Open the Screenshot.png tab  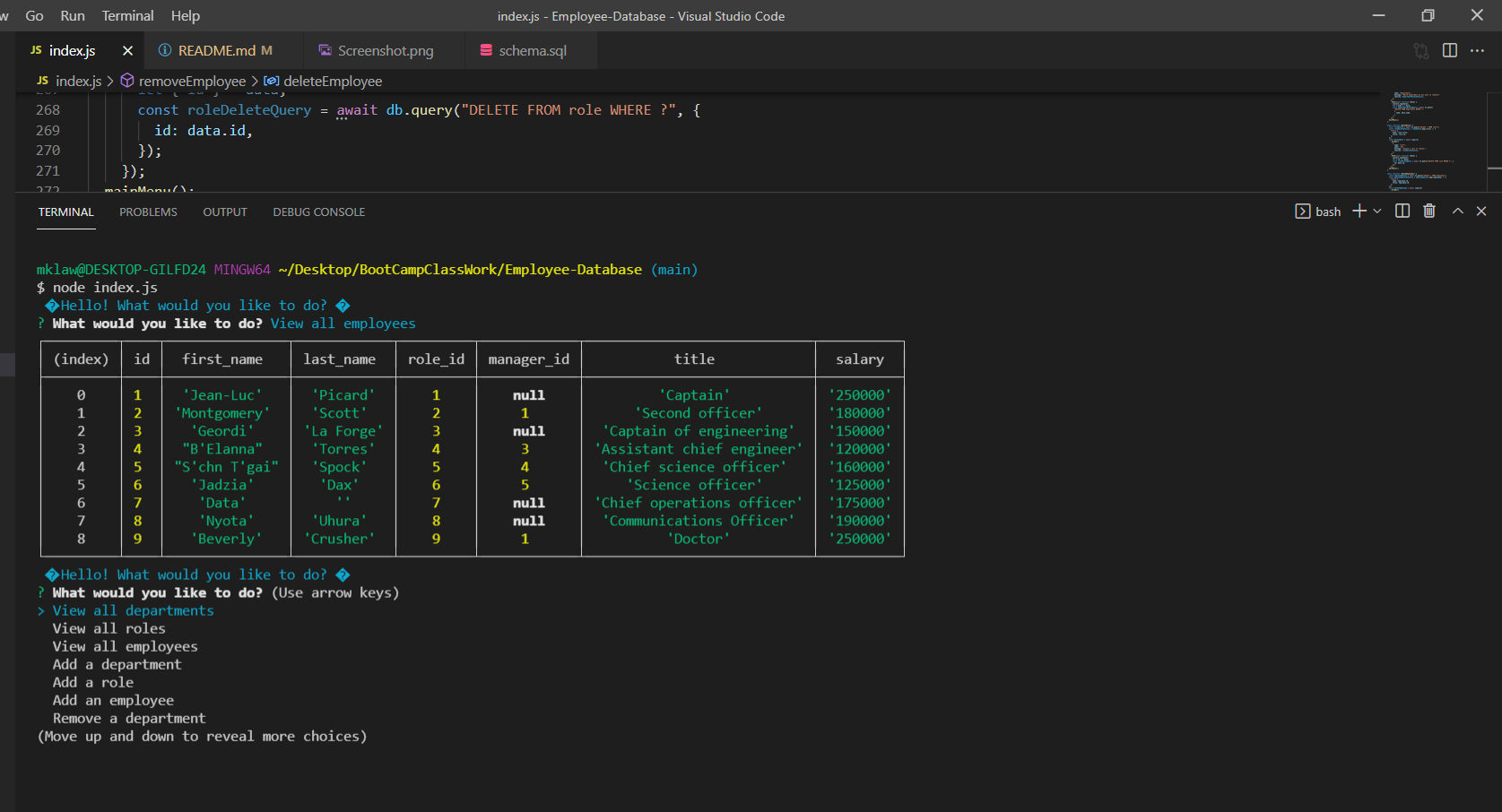(386, 50)
